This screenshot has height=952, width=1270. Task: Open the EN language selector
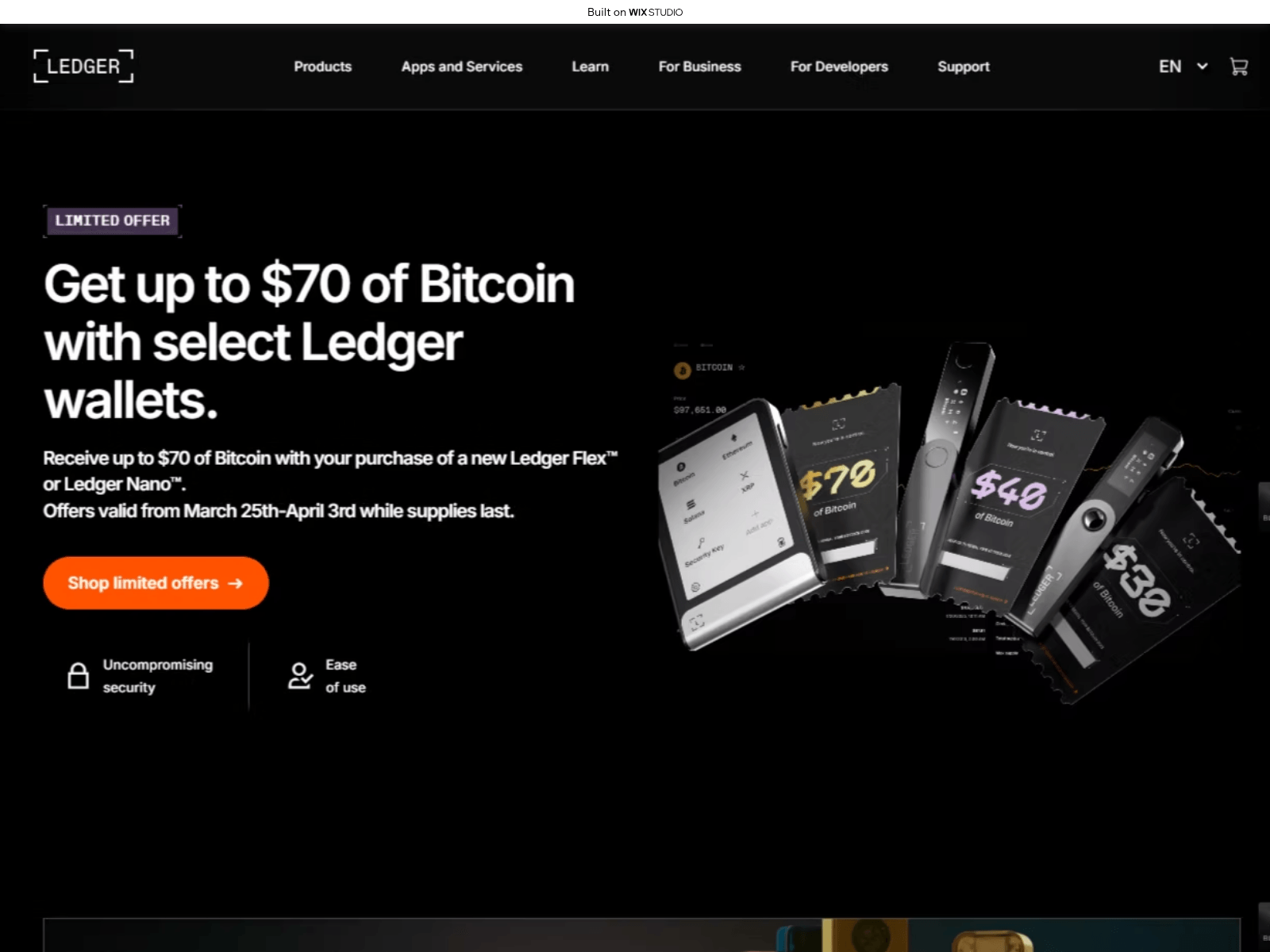point(1170,67)
